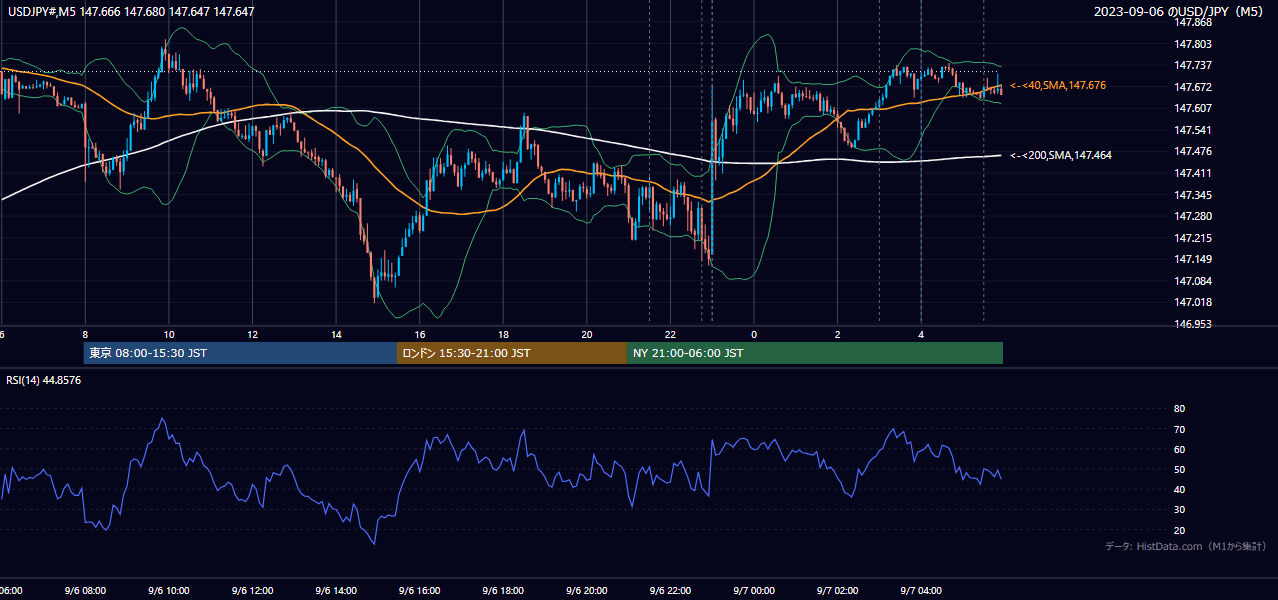Select the London 15:30-21:00 JST session bar
This screenshot has height=600, width=1278.
click(x=512, y=353)
